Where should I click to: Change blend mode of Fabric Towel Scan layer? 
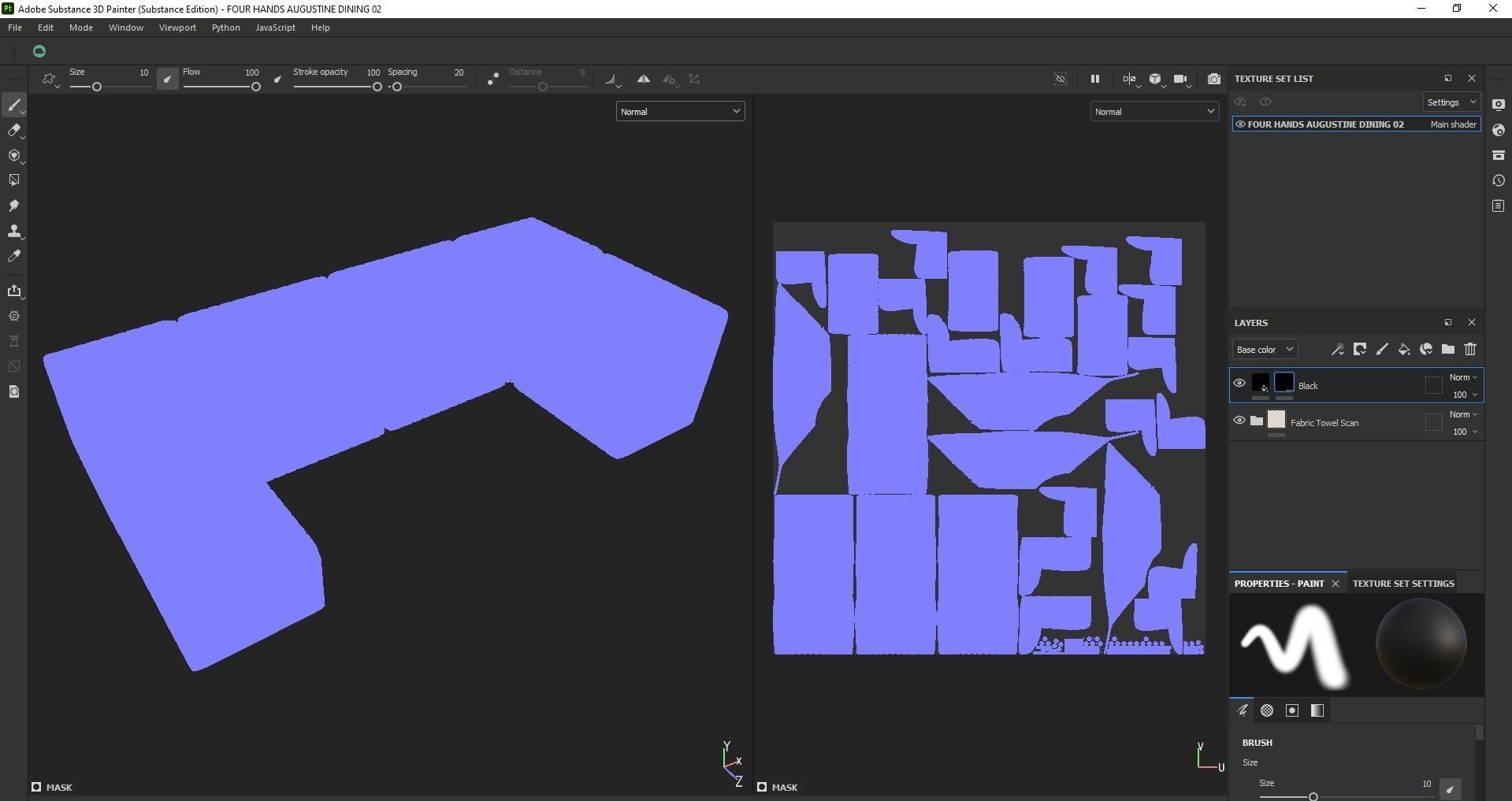click(1463, 414)
